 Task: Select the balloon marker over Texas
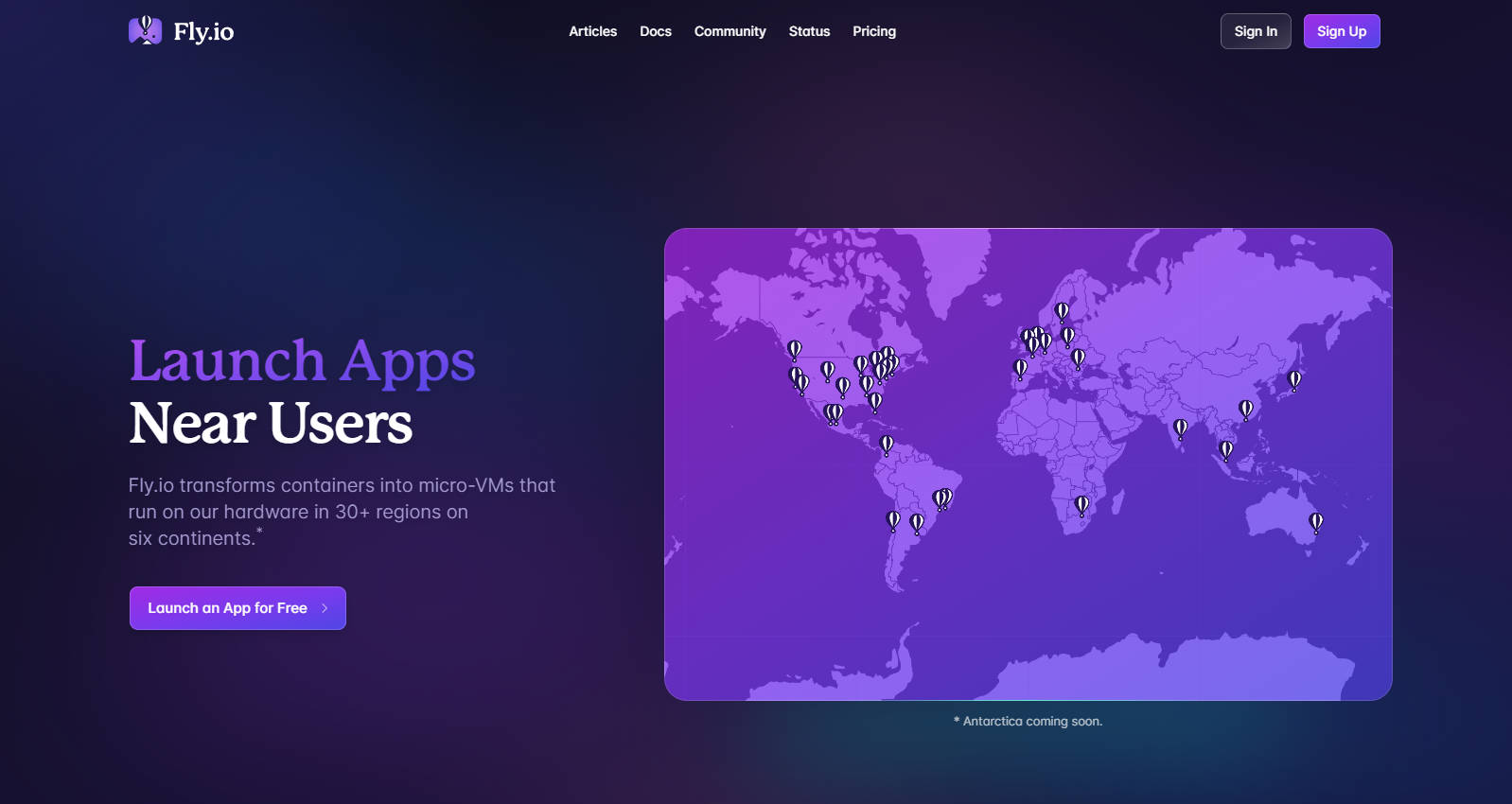coord(842,386)
